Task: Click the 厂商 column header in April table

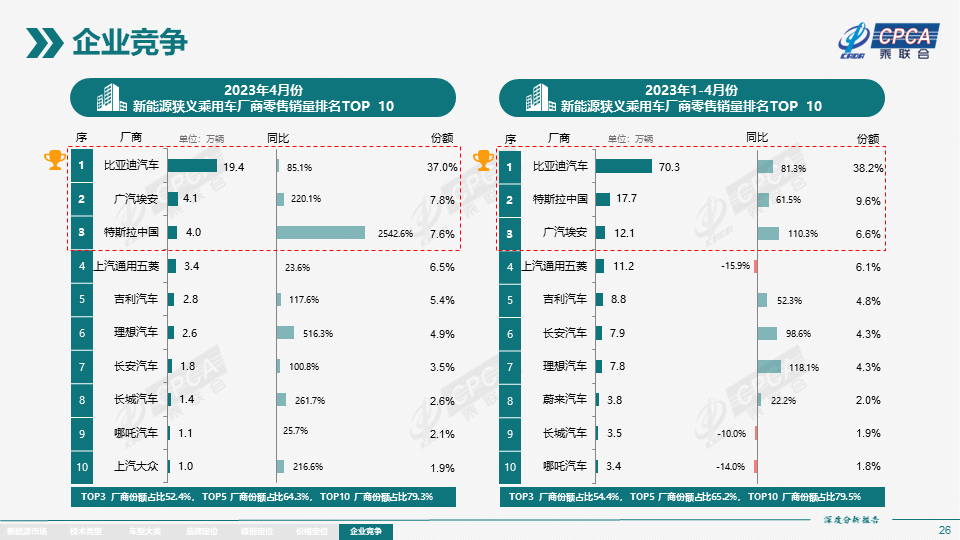Action: [131, 138]
